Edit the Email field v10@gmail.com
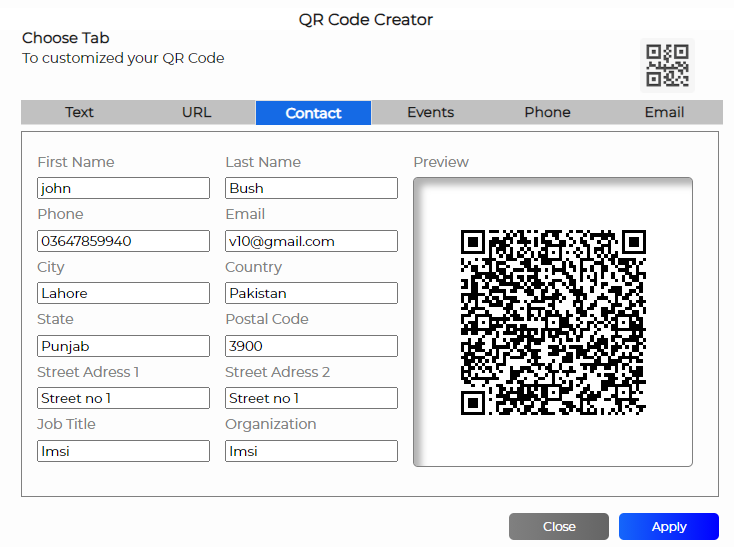 [311, 241]
